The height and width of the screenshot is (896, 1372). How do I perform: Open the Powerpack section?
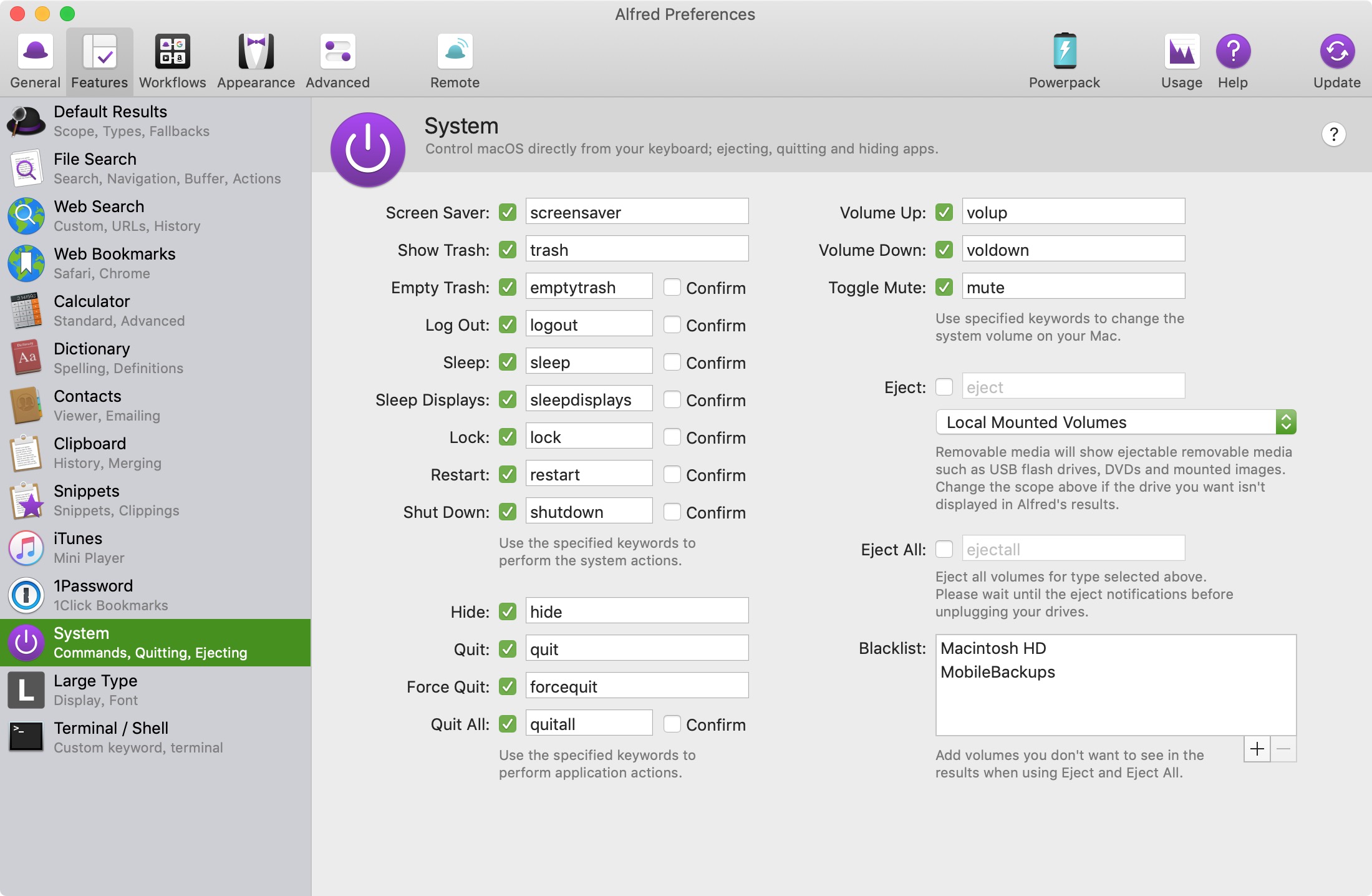click(x=1064, y=61)
